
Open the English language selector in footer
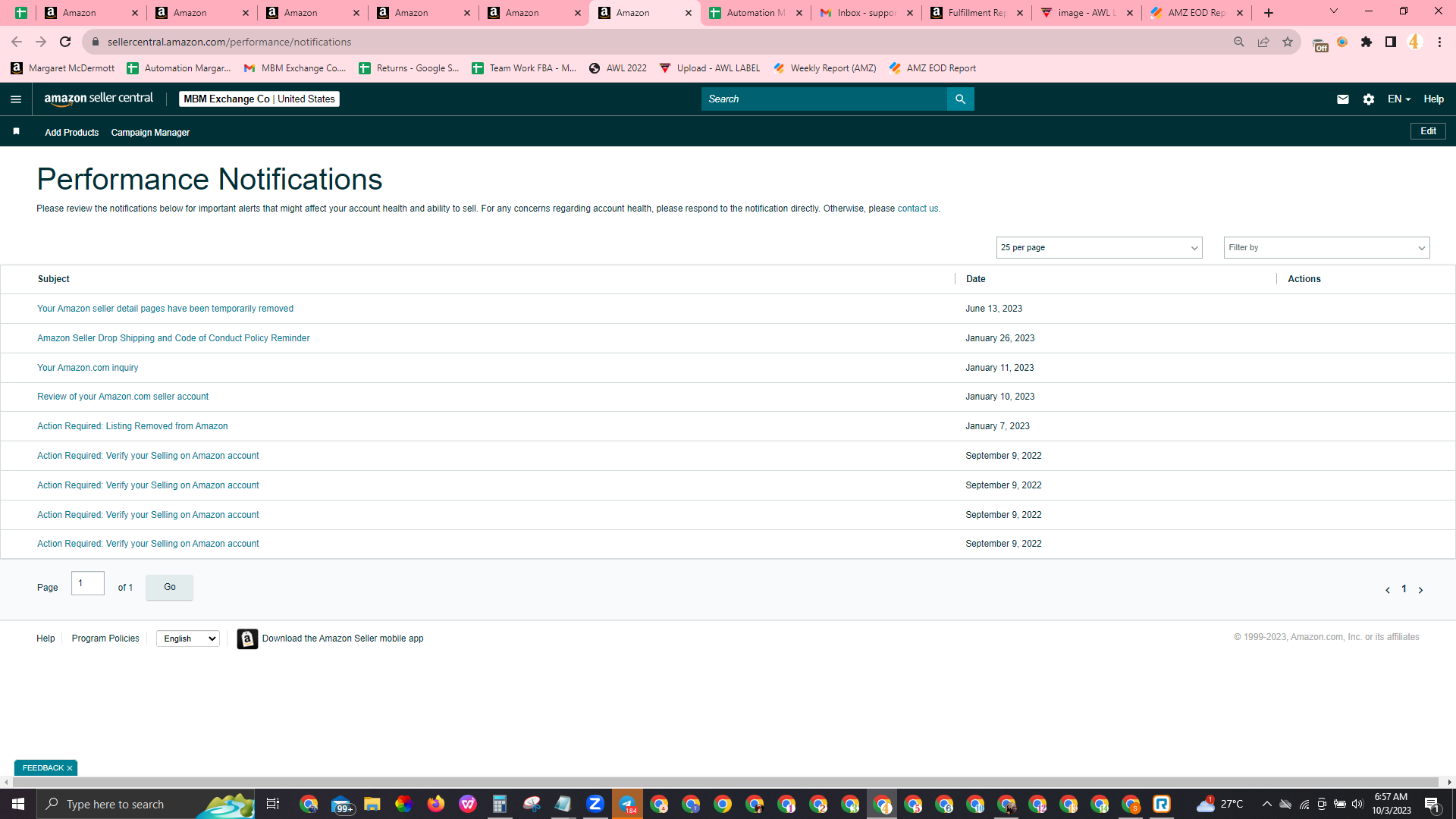[188, 639]
